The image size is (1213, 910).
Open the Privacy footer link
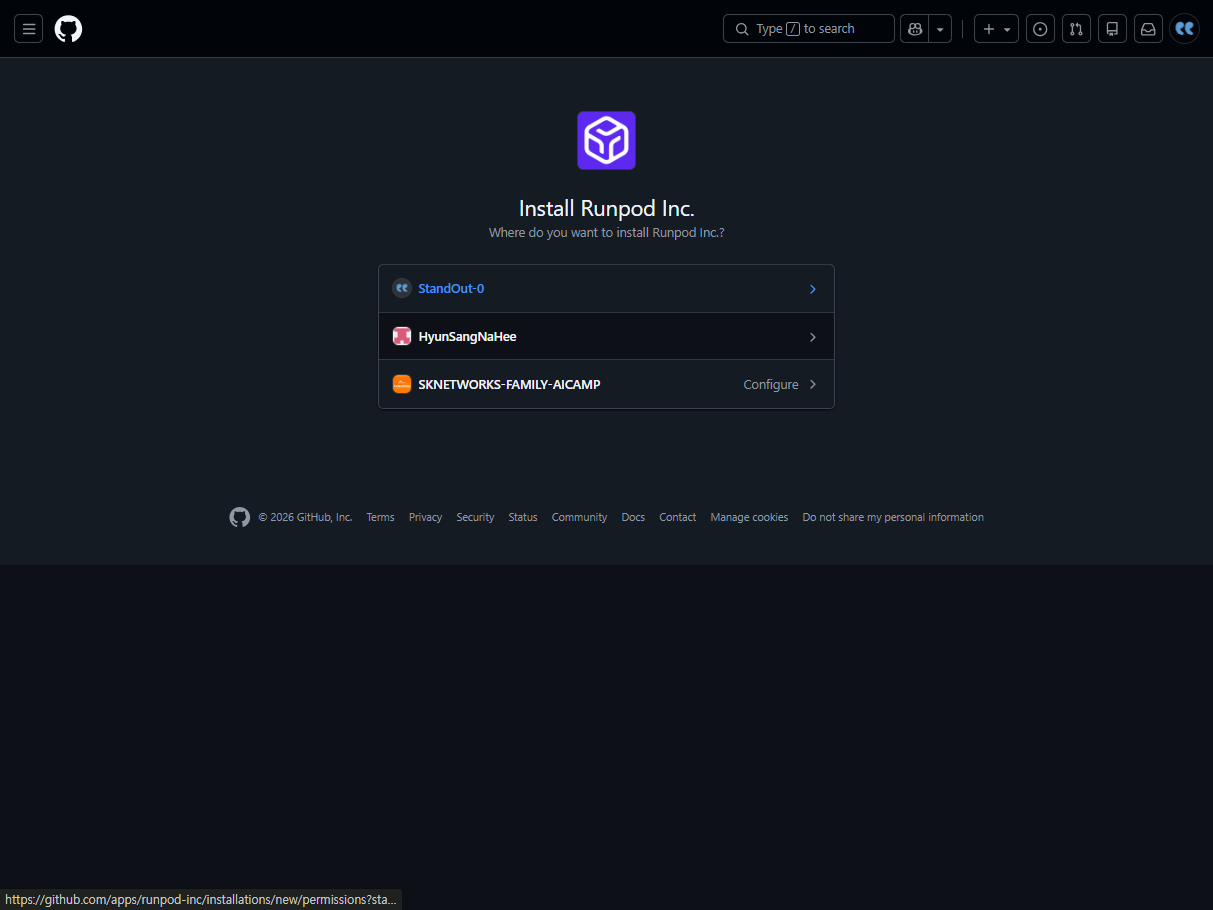tap(425, 517)
